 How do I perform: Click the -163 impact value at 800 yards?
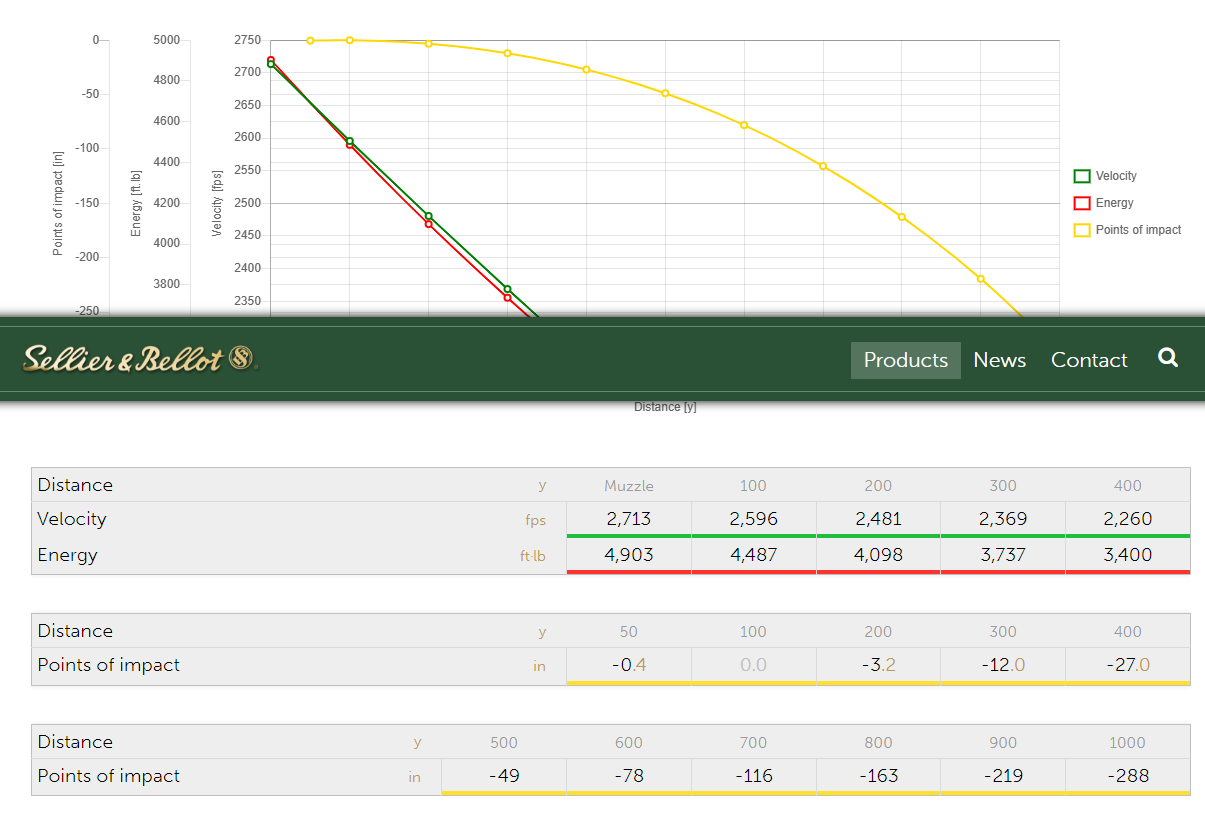(x=878, y=776)
